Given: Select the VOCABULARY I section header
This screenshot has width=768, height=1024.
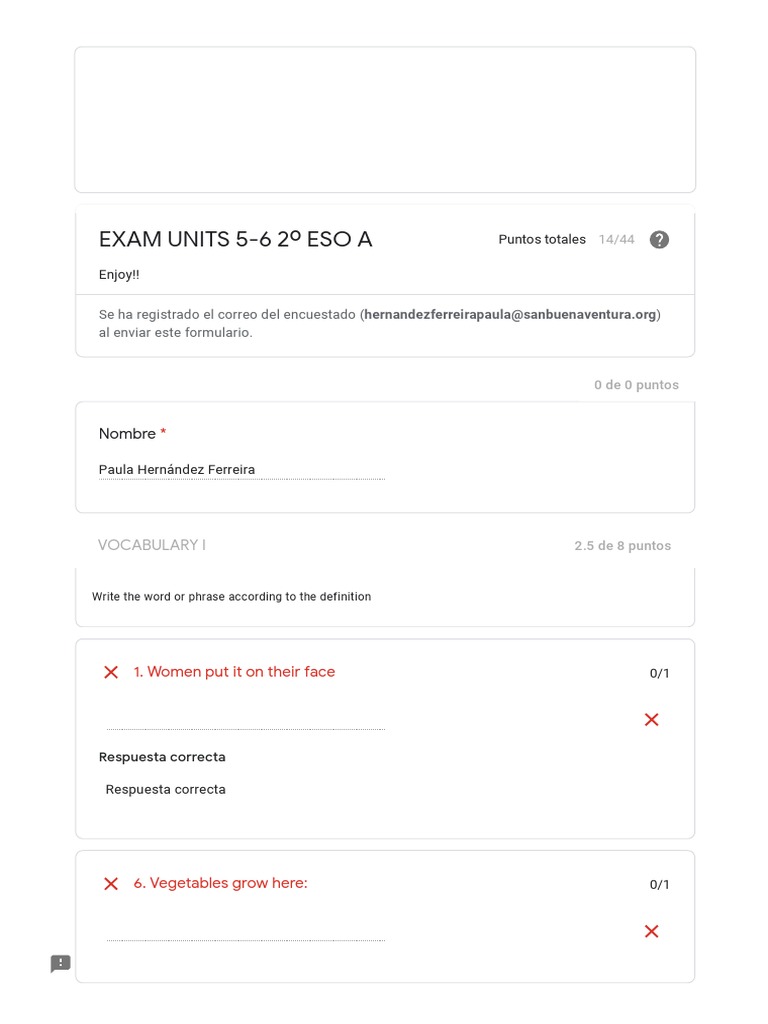Looking at the screenshot, I should pos(152,545).
